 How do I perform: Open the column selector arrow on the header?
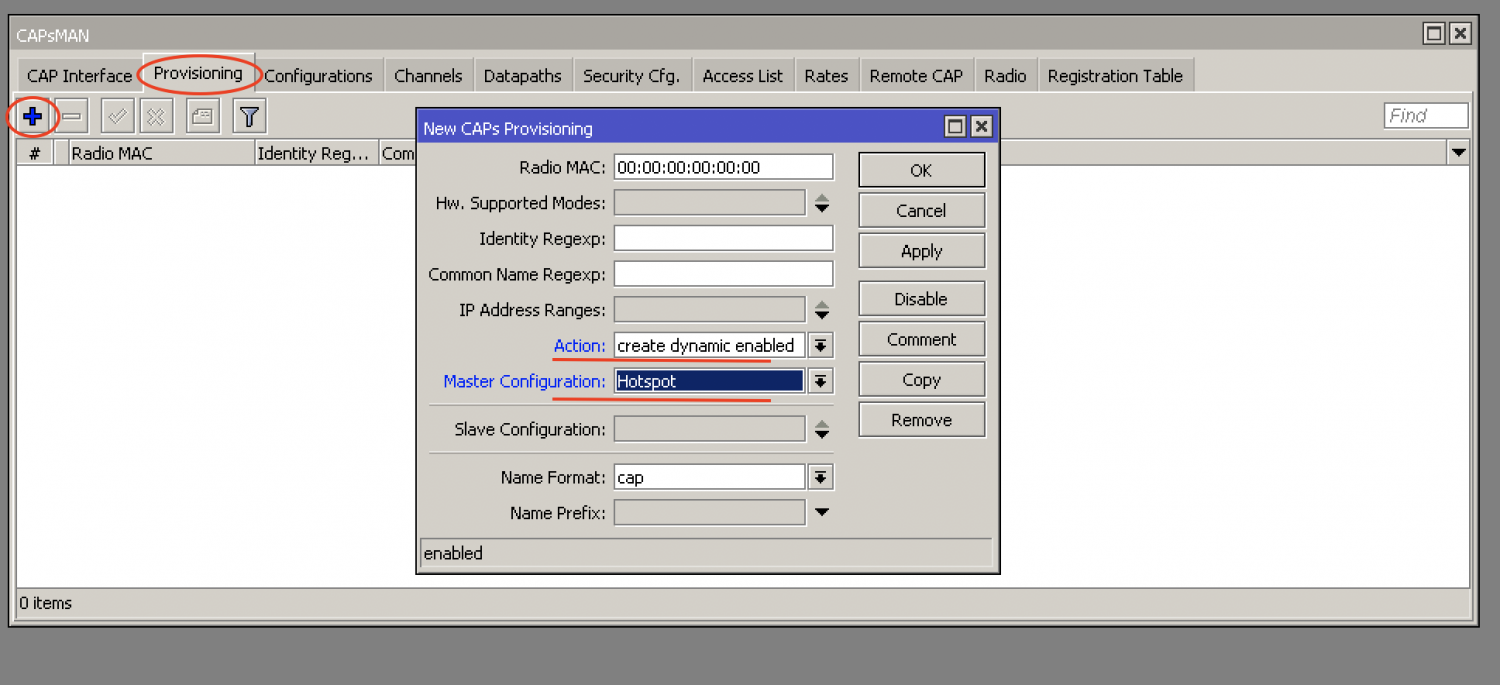(1459, 152)
